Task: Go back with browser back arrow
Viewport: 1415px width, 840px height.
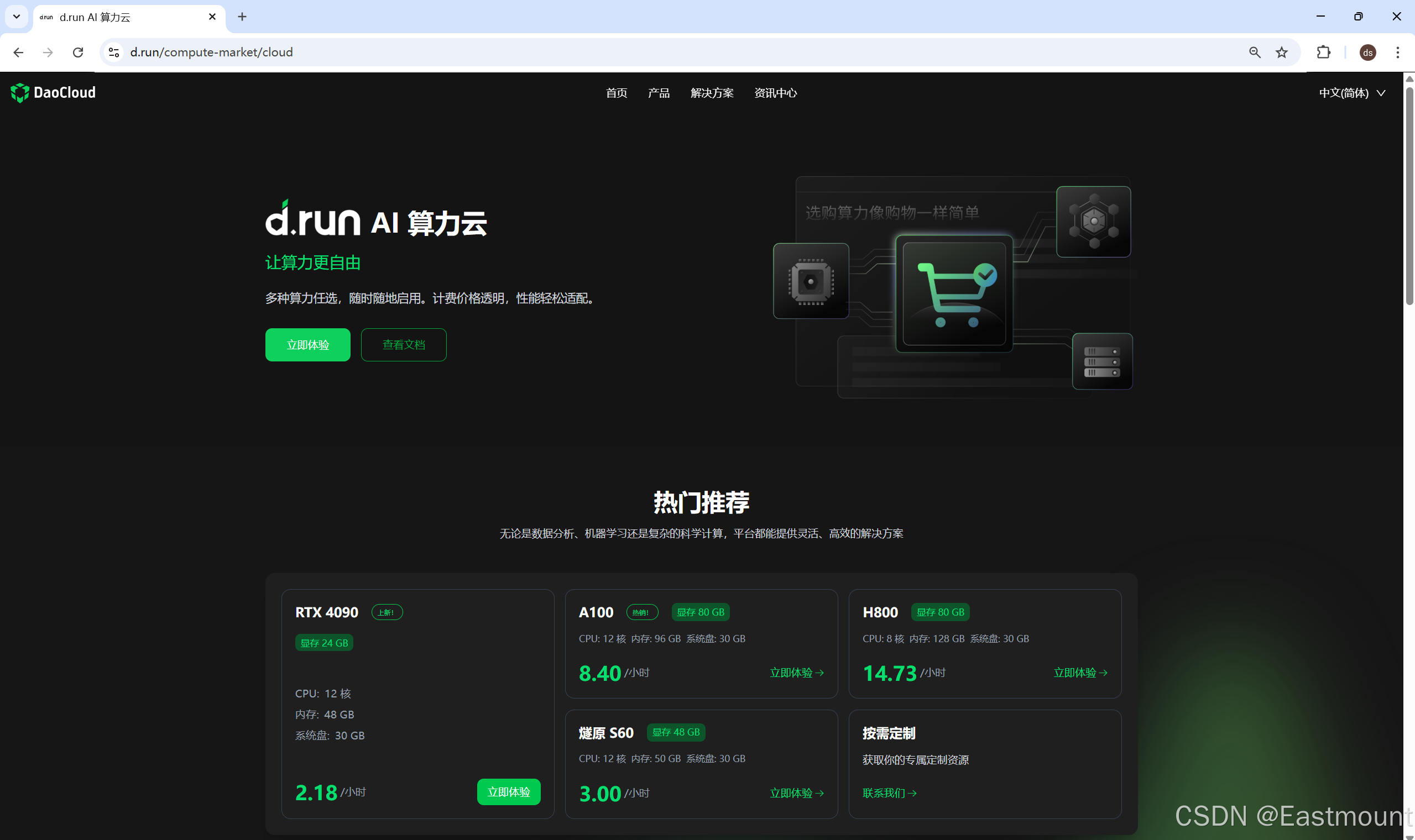Action: 18,53
